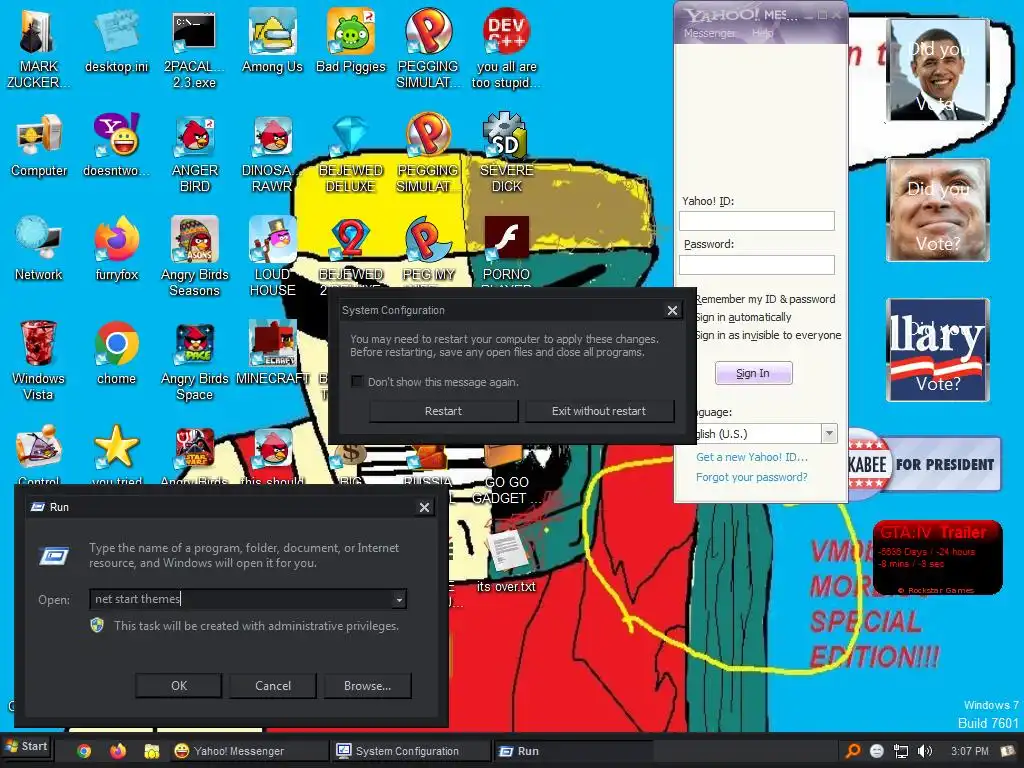This screenshot has height=768, width=1024.
Task: Click Restart in System Configuration
Action: 443,411
